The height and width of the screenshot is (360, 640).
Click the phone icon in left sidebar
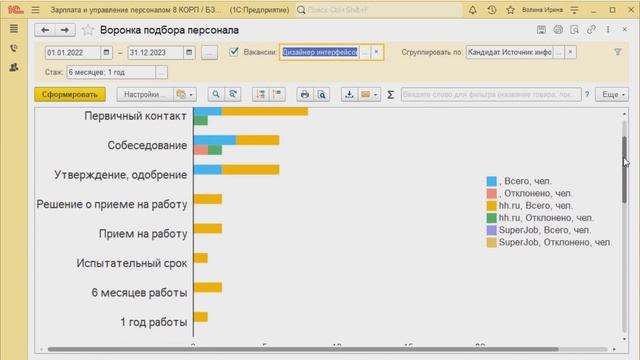[14, 48]
